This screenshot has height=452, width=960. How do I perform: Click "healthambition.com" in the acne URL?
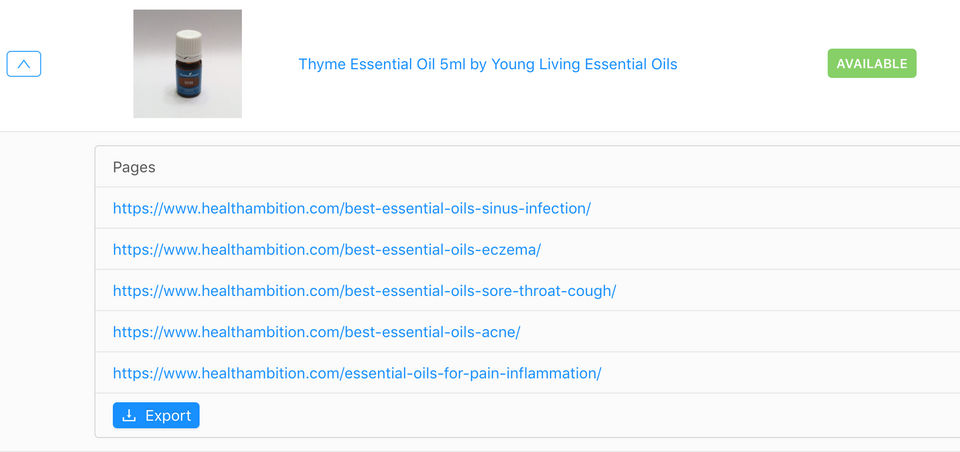pyautogui.click(x=270, y=332)
